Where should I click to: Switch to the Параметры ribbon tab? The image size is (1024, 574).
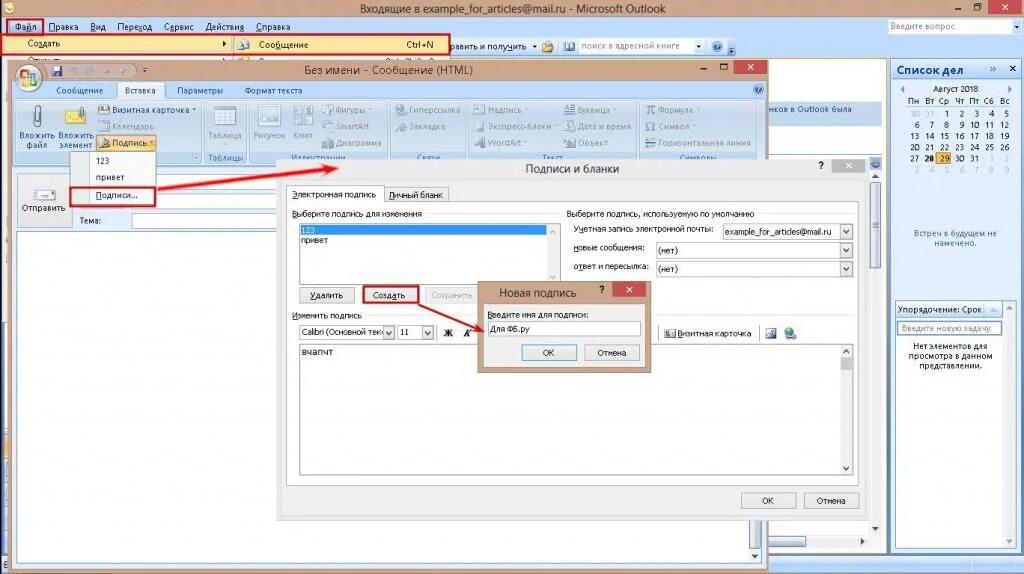pyautogui.click(x=200, y=91)
